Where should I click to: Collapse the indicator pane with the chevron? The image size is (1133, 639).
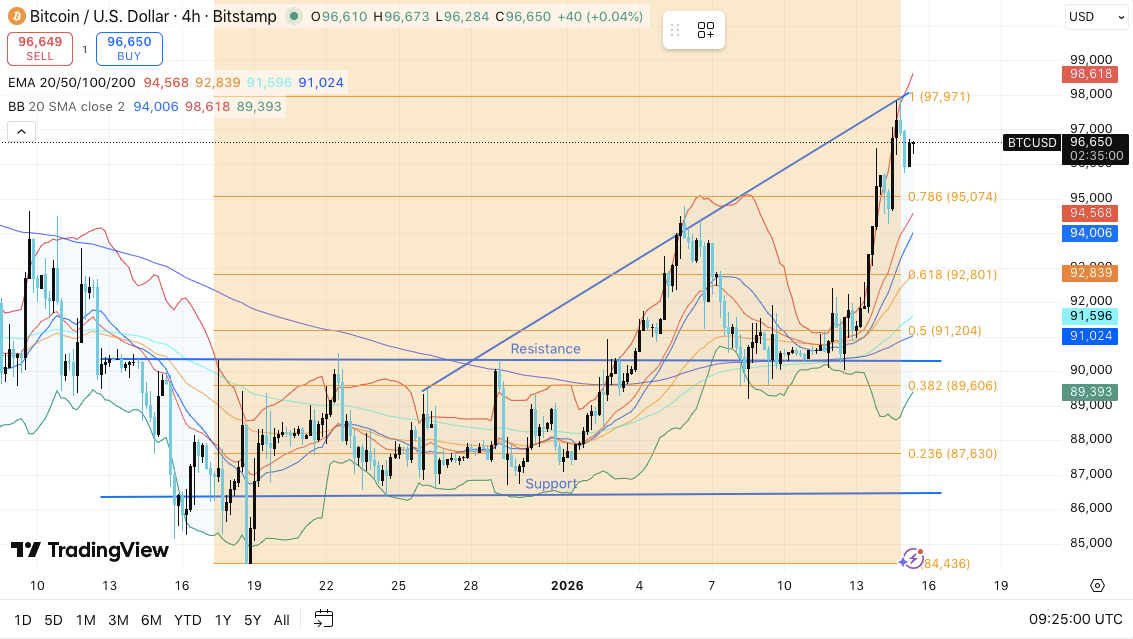[21, 131]
